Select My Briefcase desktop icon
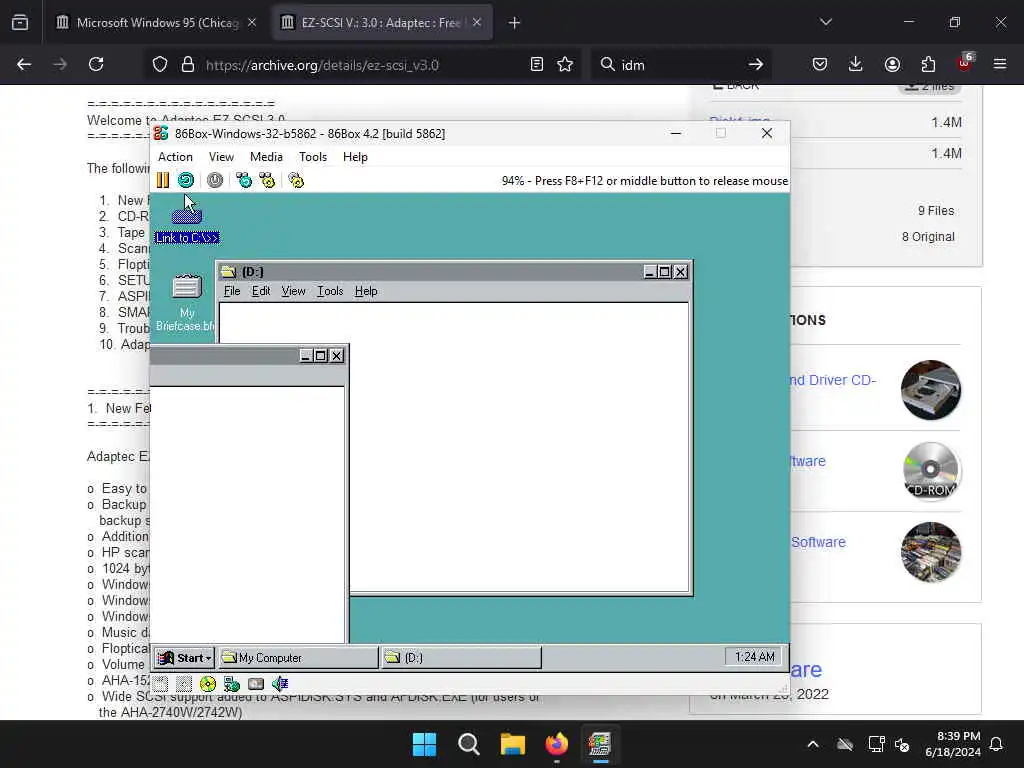The width and height of the screenshot is (1024, 768). point(187,302)
